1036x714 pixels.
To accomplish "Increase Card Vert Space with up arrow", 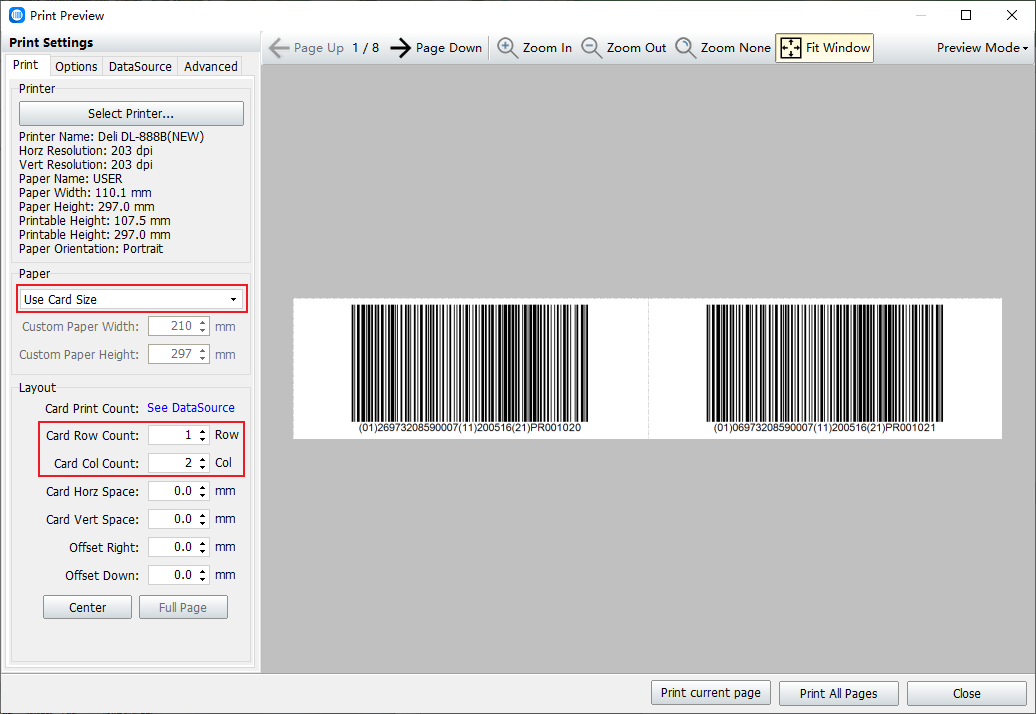I will pos(203,515).
